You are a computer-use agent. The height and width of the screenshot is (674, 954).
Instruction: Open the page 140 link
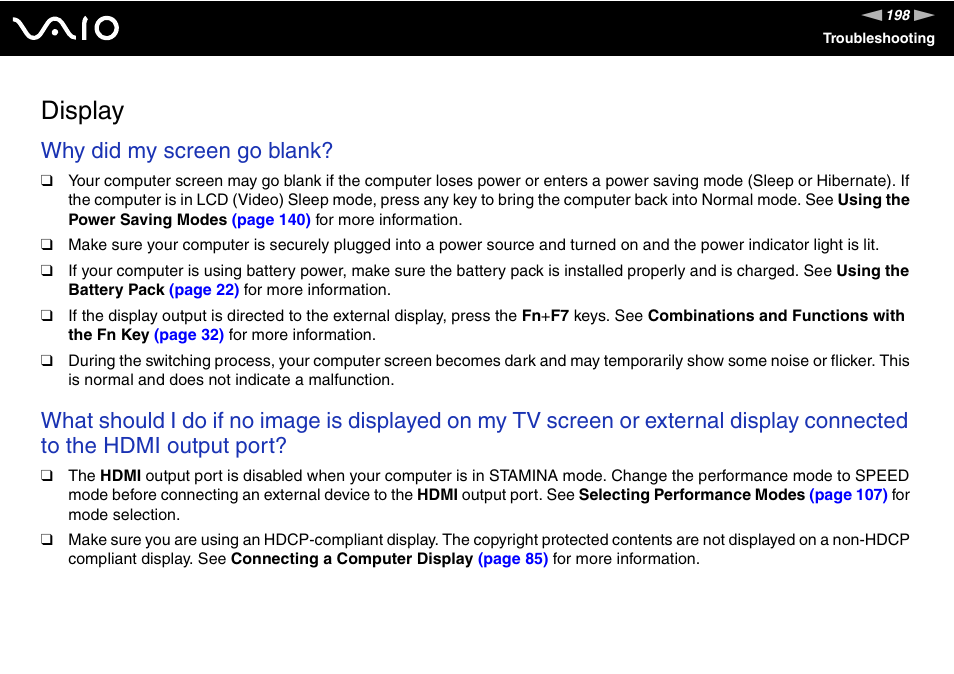coord(271,220)
